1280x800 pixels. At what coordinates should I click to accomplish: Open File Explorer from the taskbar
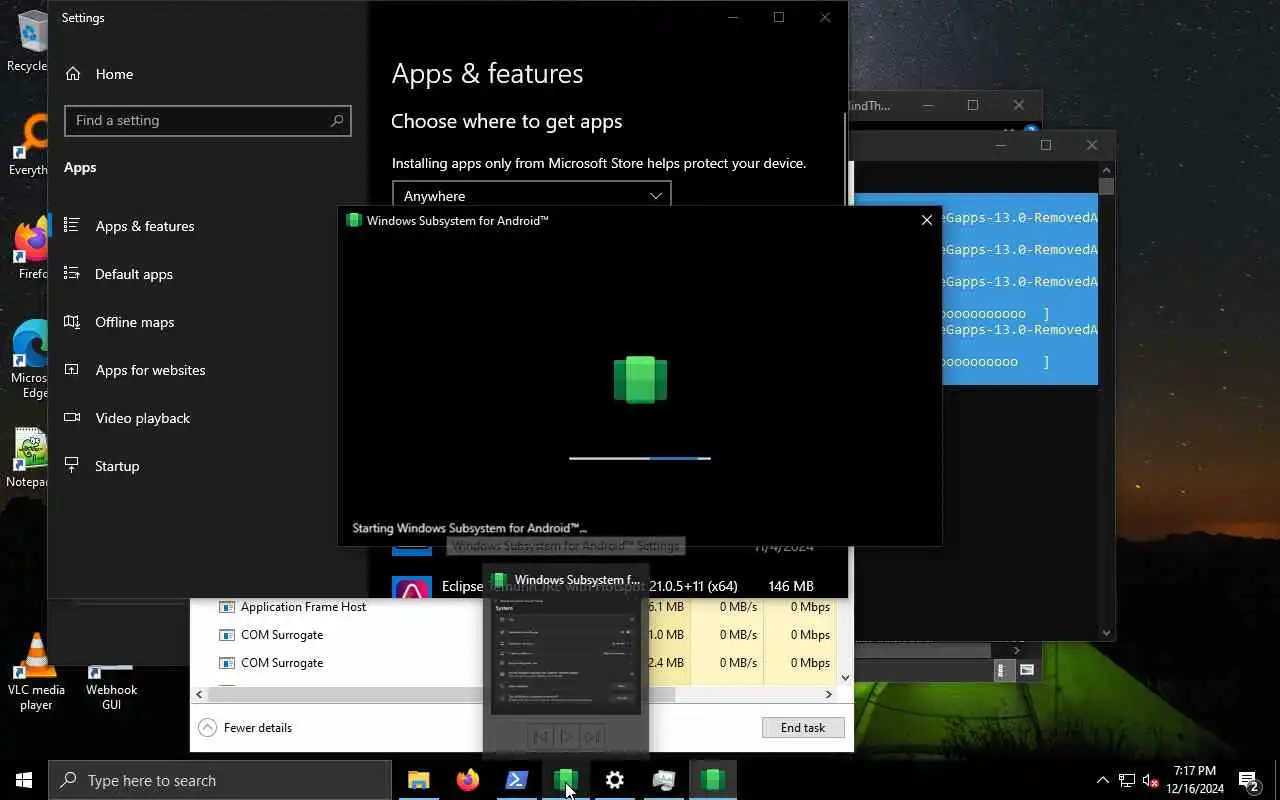[418, 780]
